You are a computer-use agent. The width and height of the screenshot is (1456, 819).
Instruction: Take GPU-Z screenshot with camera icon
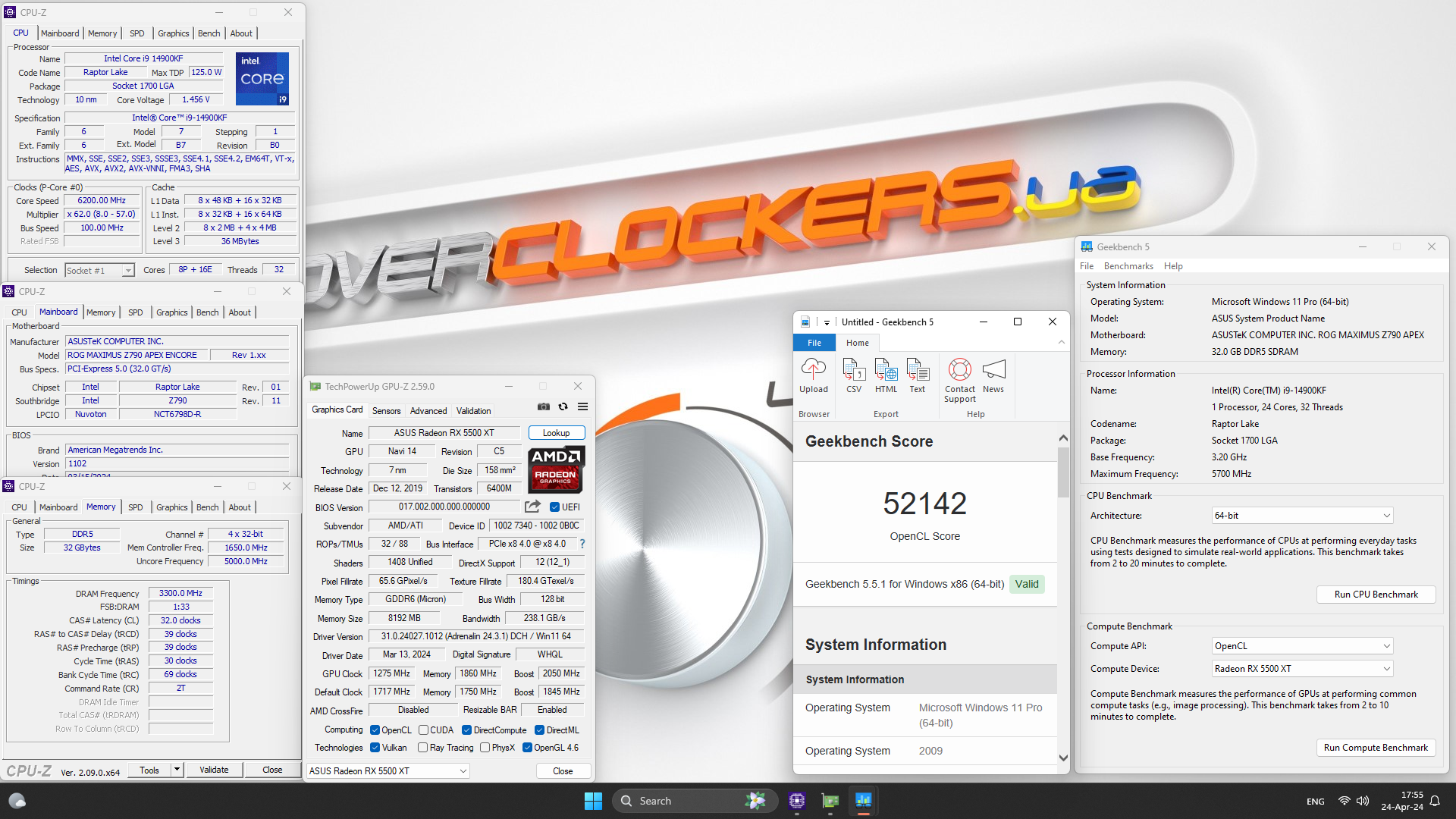coord(544,407)
